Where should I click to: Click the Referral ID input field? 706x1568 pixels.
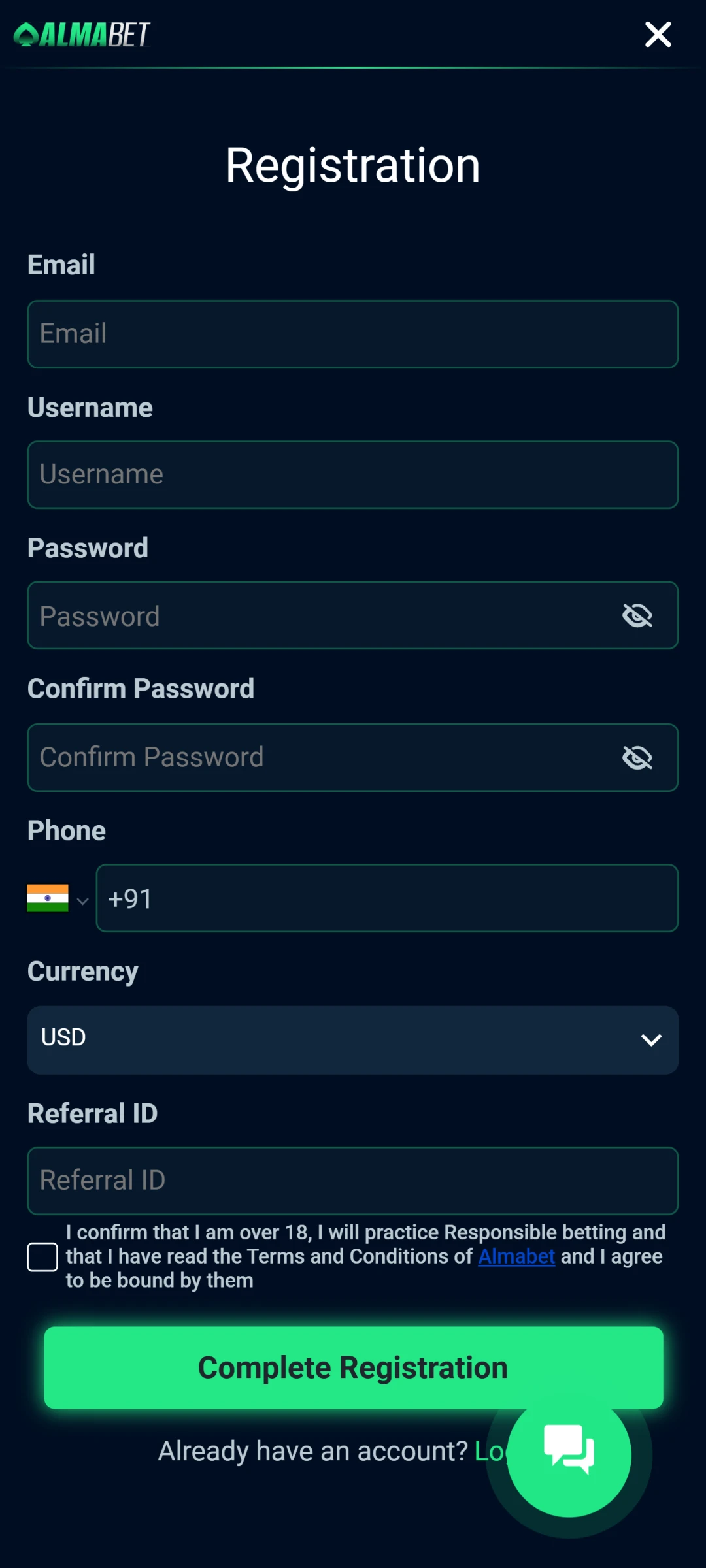click(x=353, y=1181)
